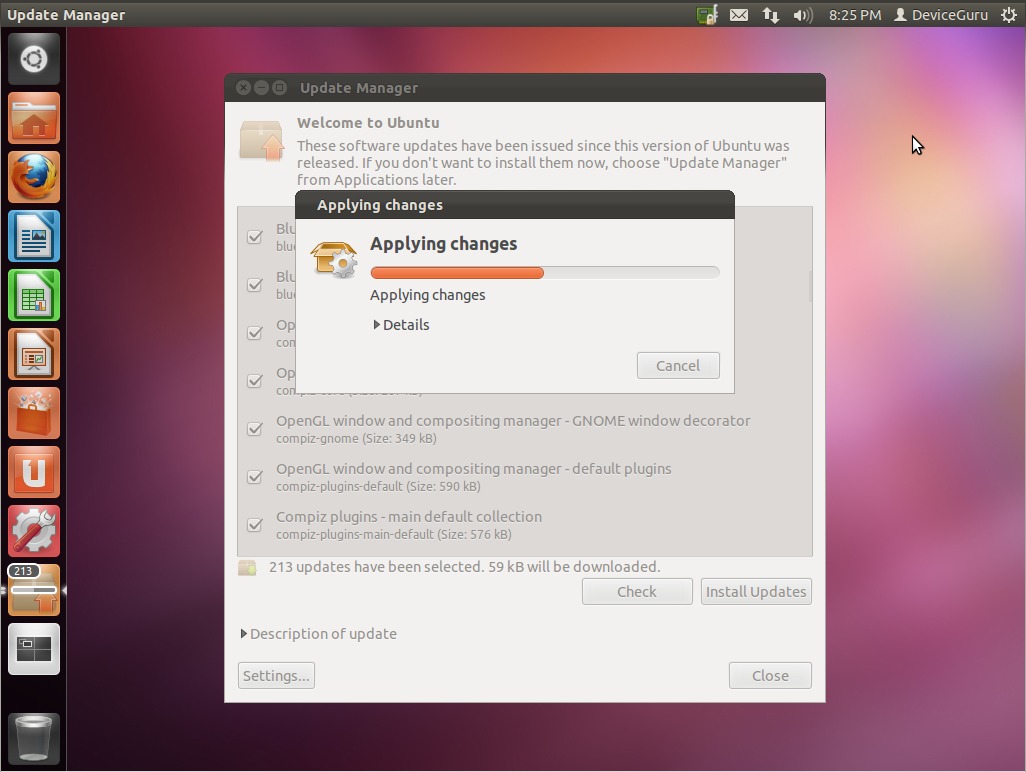
Task: Launch Firefox web browser
Action: point(34,177)
